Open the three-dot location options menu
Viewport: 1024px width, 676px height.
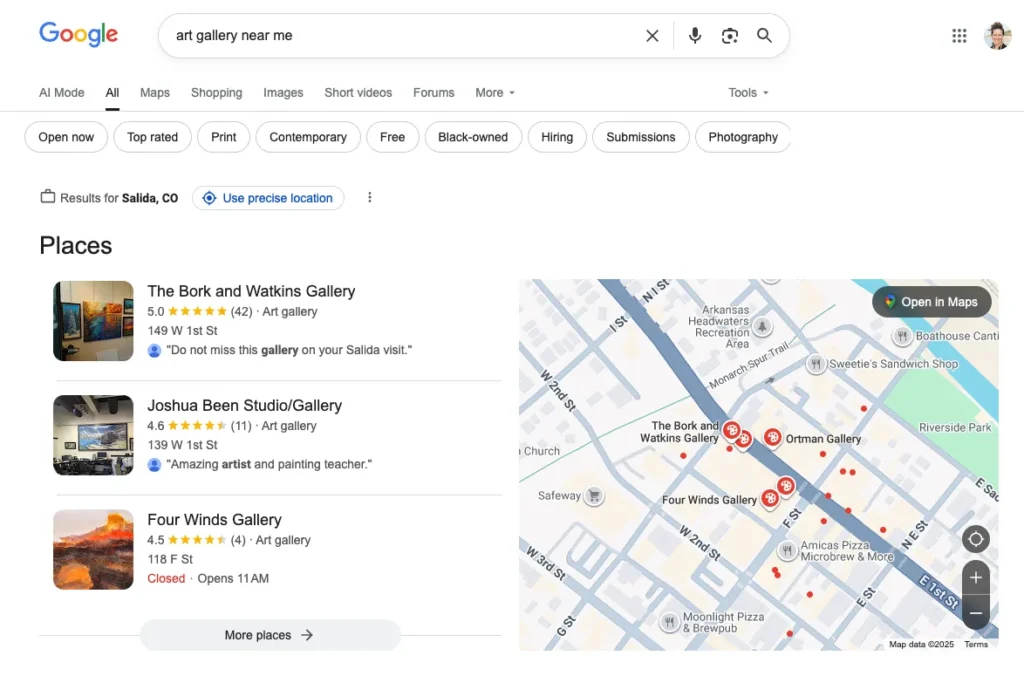pos(370,197)
